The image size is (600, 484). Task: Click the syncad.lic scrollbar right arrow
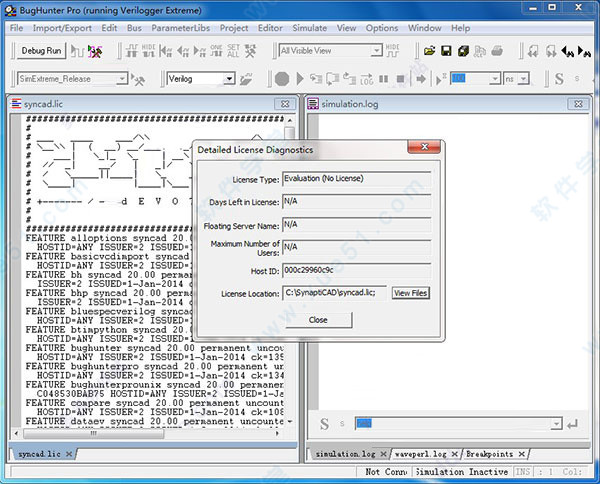point(277,433)
